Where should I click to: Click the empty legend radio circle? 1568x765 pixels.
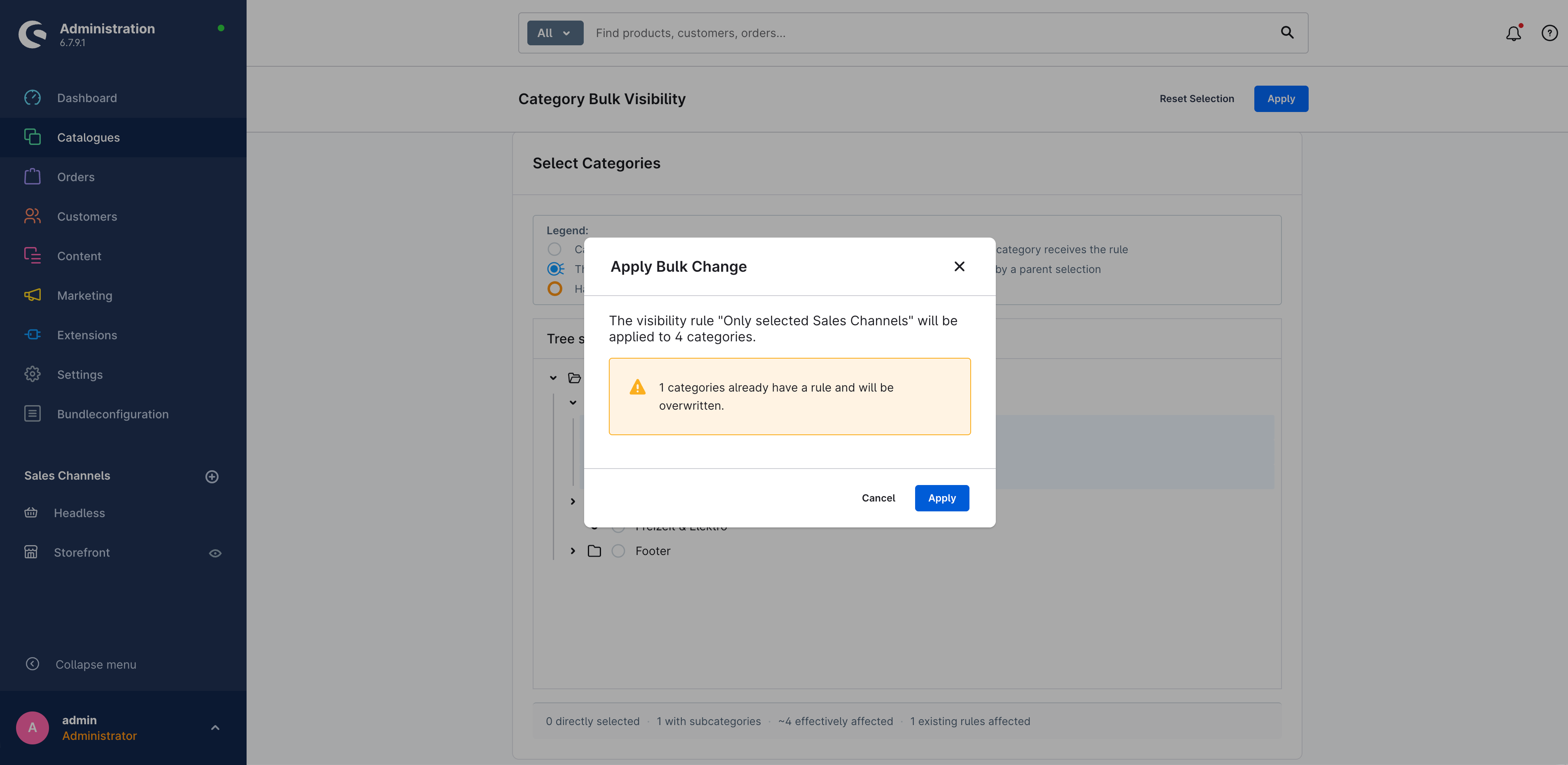click(554, 250)
